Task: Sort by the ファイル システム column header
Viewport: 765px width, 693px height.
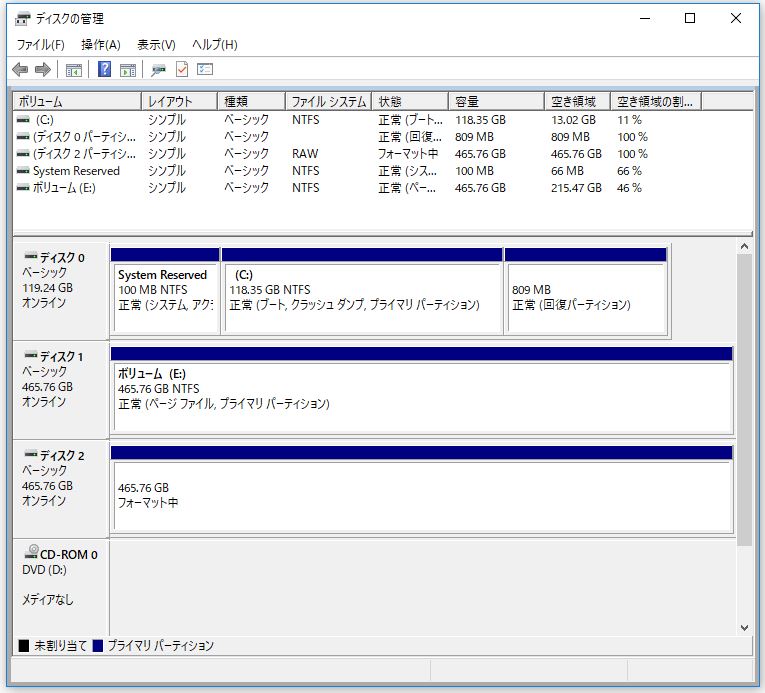Action: [x=328, y=102]
